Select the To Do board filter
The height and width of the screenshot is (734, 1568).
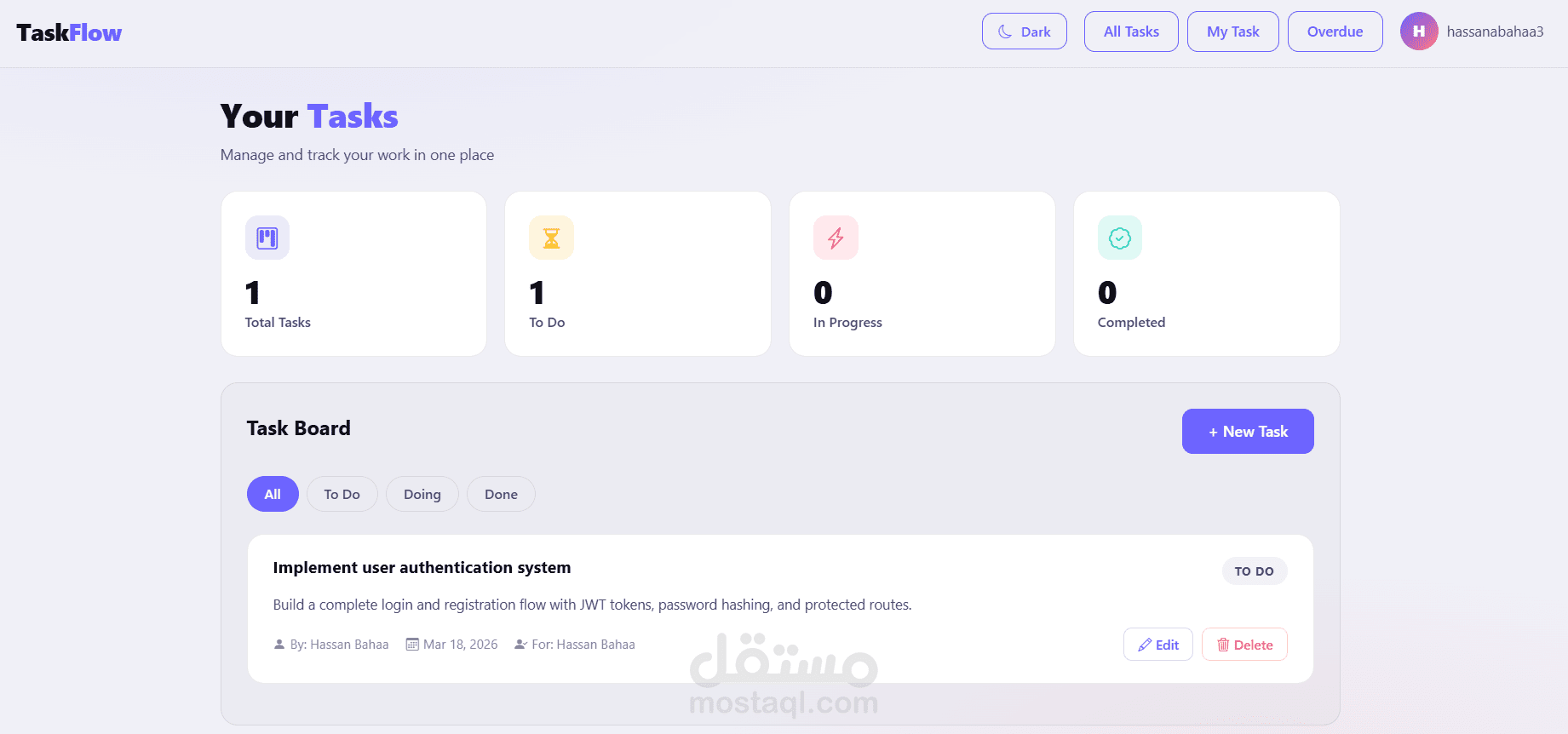[342, 494]
